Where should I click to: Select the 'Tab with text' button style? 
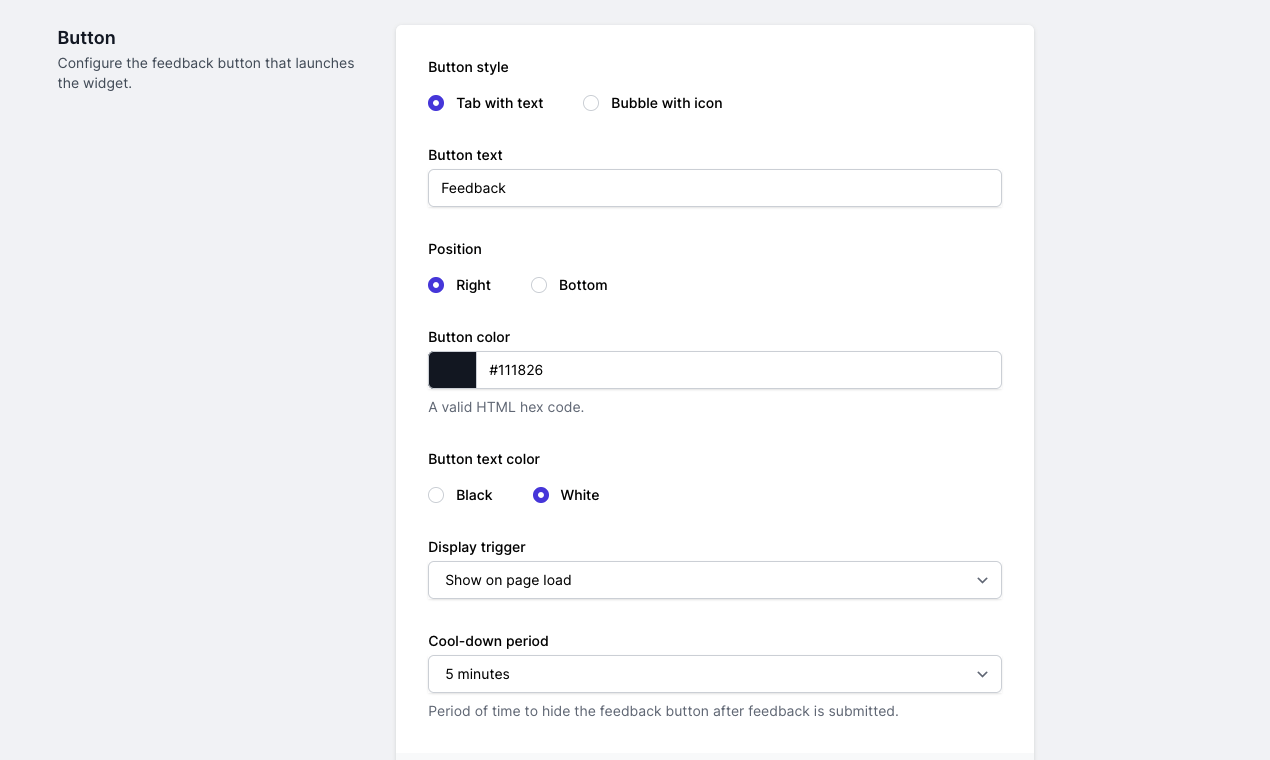point(436,103)
